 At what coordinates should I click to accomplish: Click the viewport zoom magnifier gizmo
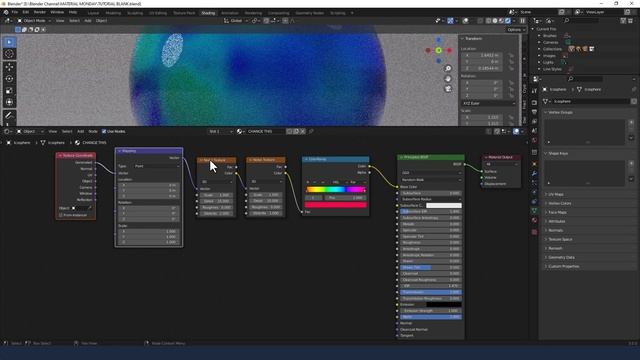tap(448, 69)
